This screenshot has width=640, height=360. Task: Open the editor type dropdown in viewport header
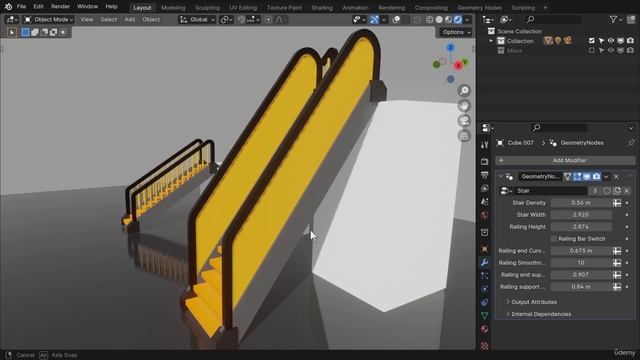pyautogui.click(x=11, y=20)
